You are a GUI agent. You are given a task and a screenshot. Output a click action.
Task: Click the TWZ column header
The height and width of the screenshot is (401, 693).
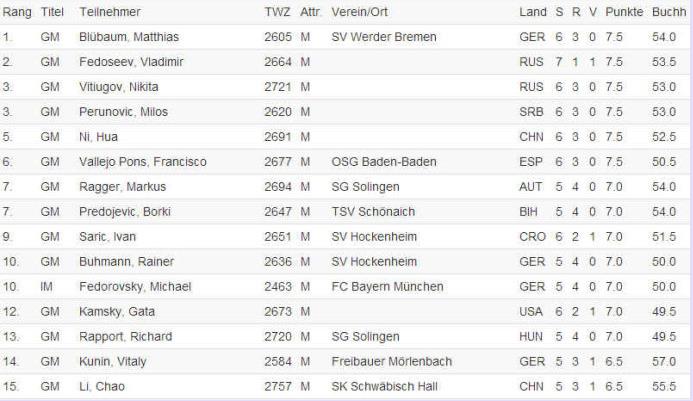(x=277, y=12)
